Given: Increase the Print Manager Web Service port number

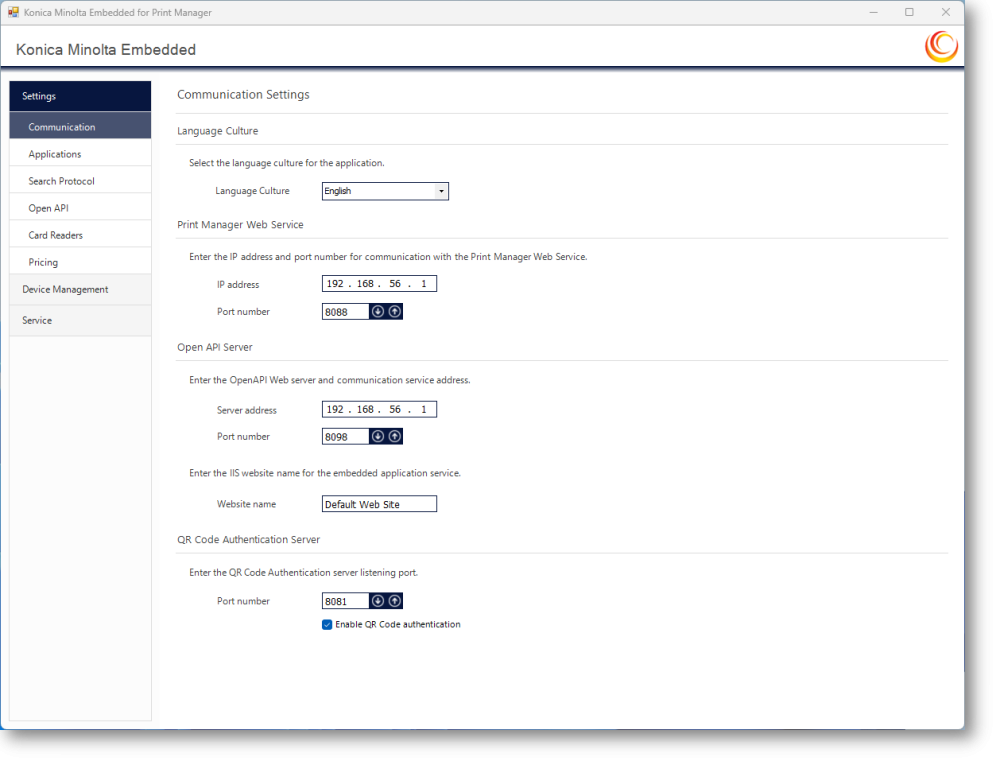Looking at the screenshot, I should coord(395,312).
